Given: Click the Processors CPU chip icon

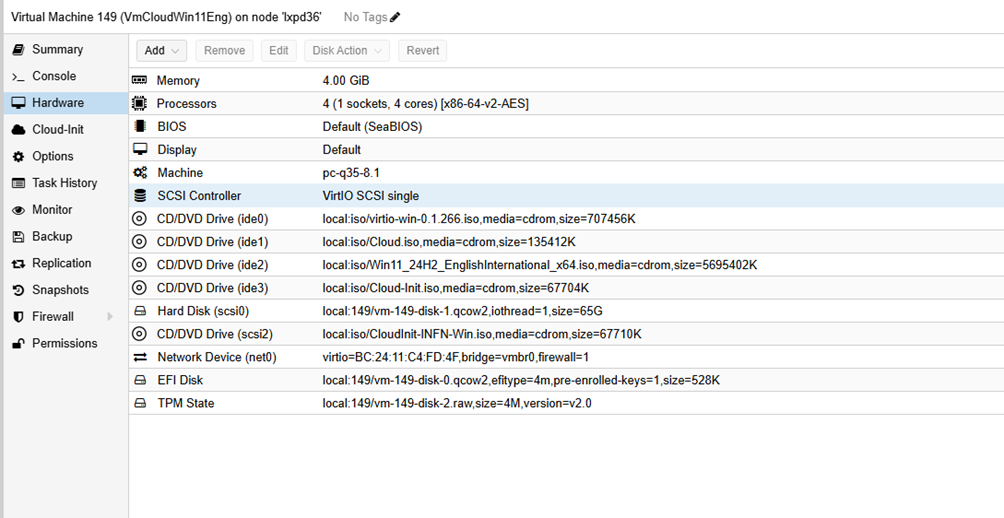Looking at the screenshot, I should click(x=140, y=104).
